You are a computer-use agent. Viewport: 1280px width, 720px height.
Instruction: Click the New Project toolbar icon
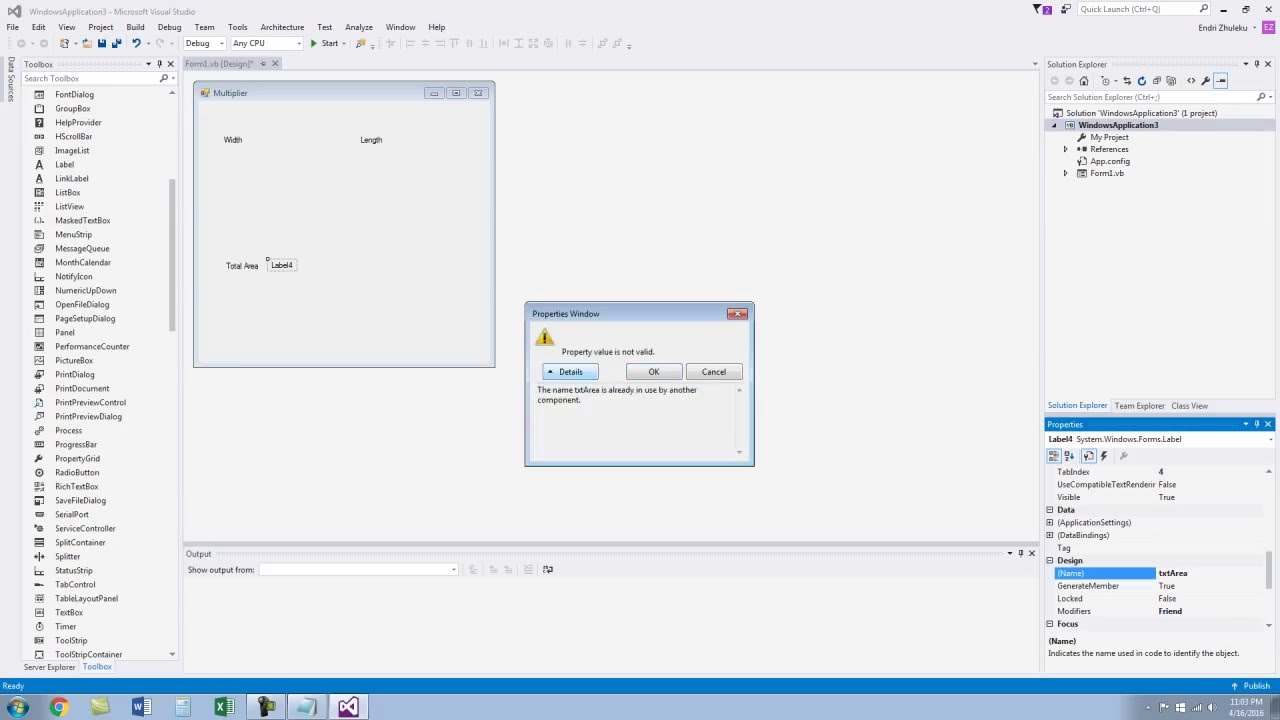coord(64,43)
